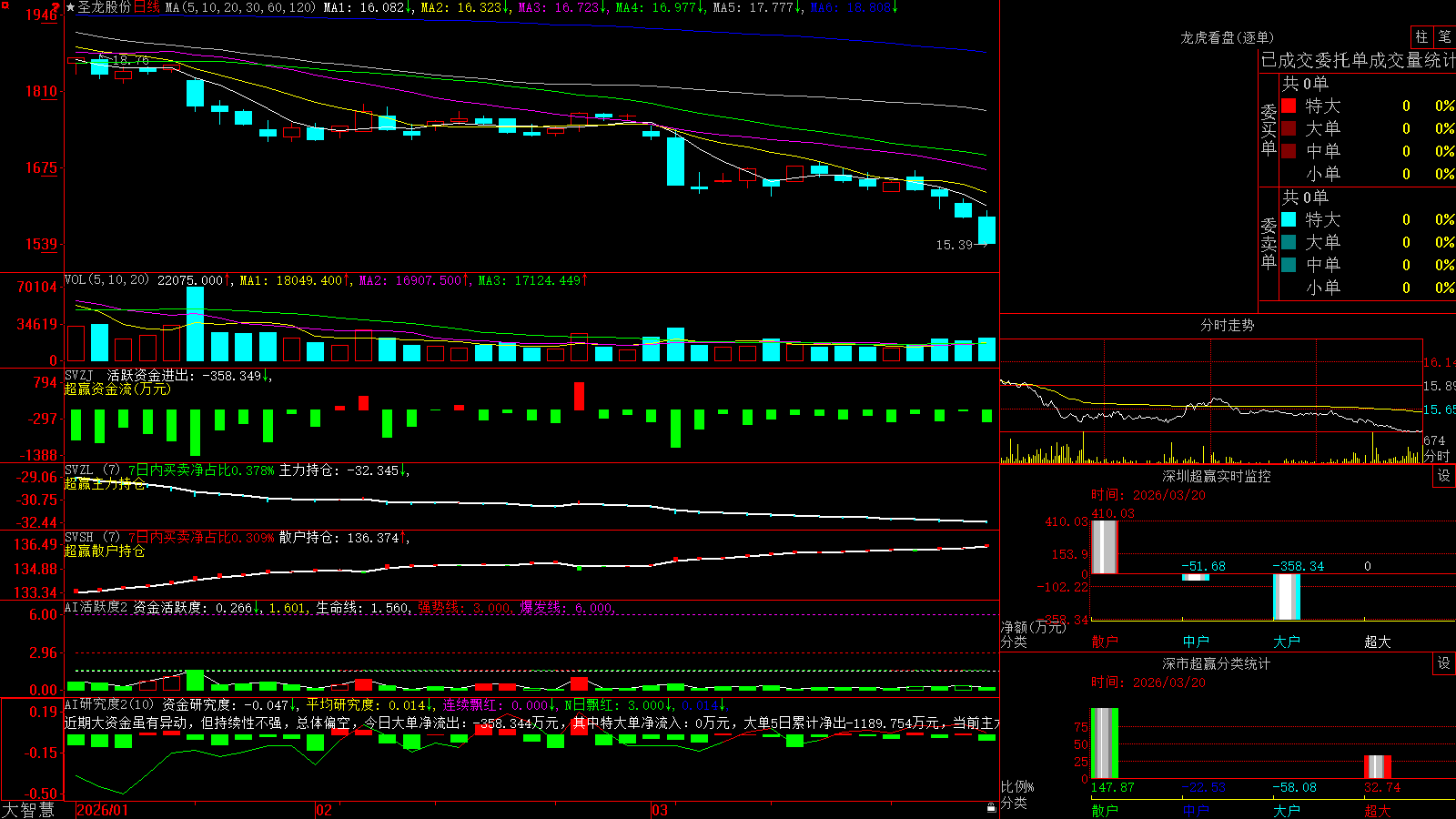The width and height of the screenshot is (1456, 819).
Task: Click the red question mark icon beside the stock name
Action: pos(56,7)
